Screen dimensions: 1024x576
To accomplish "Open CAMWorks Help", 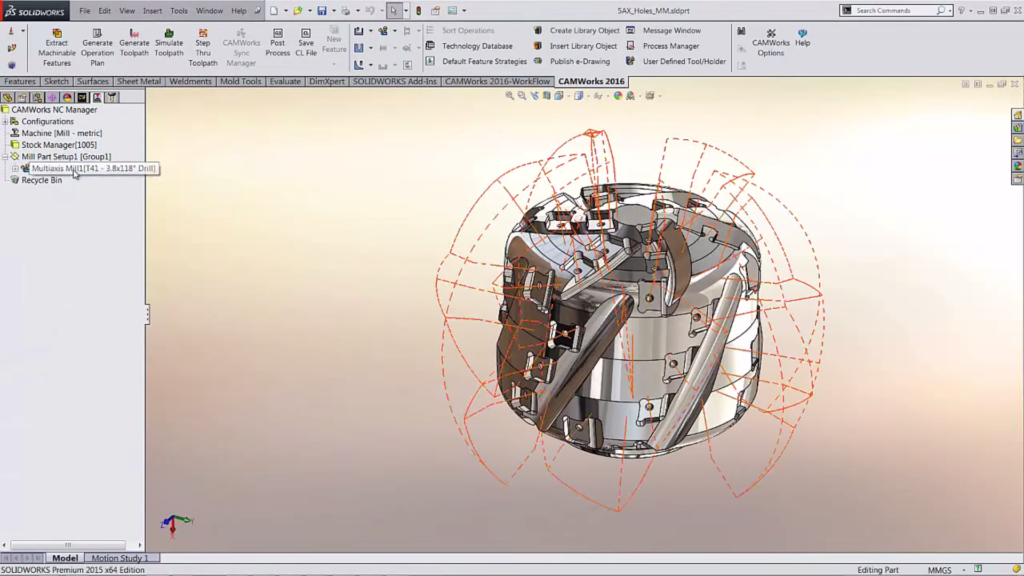I will 803,38.
